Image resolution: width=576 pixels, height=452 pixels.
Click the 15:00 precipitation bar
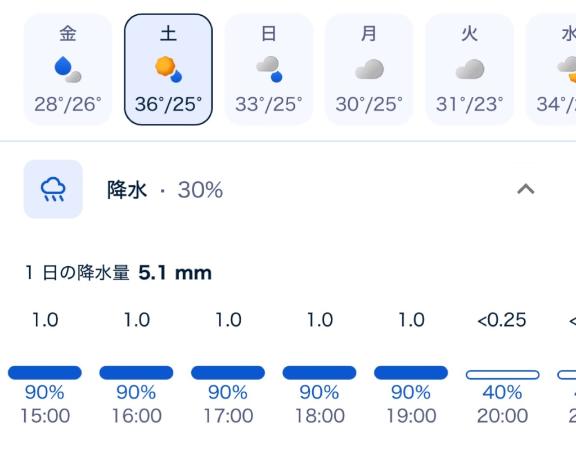pyautogui.click(x=45, y=373)
